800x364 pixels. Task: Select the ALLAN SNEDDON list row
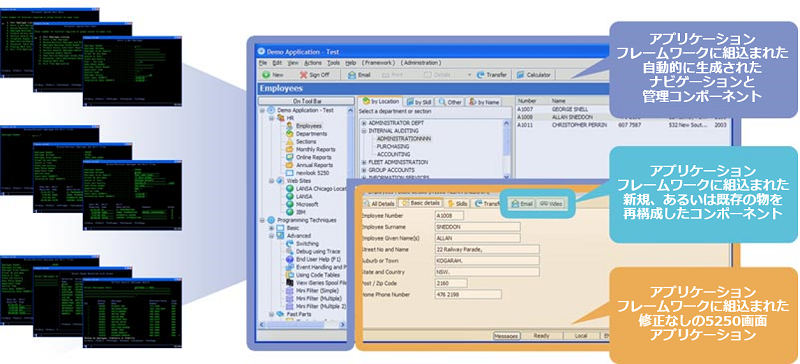623,117
